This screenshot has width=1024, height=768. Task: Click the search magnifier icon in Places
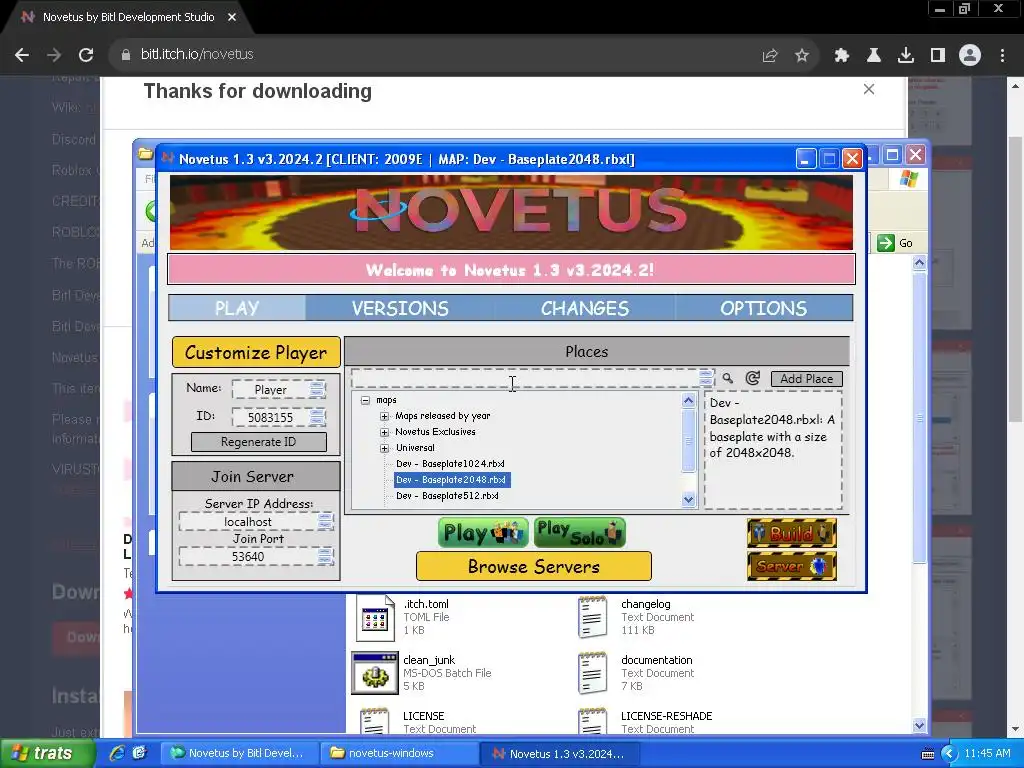[x=728, y=378]
